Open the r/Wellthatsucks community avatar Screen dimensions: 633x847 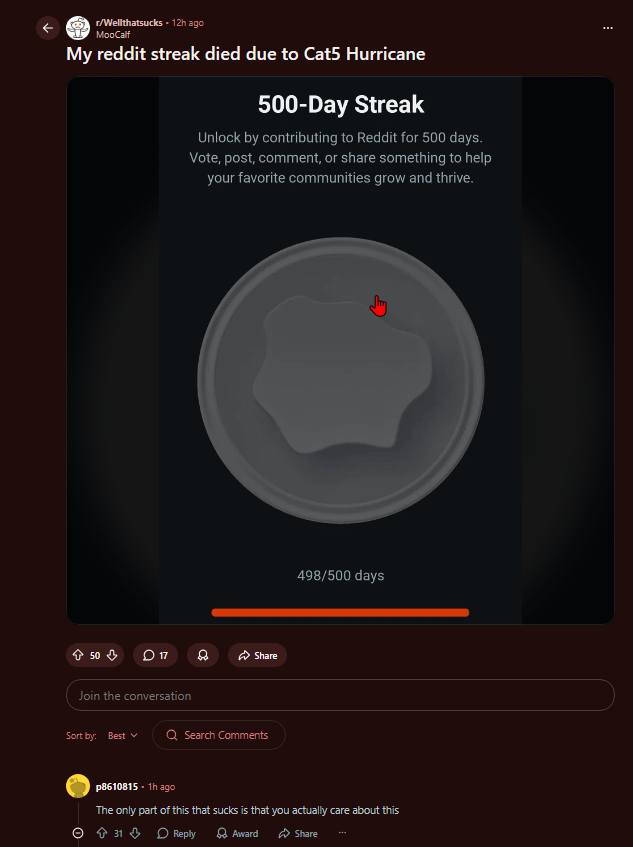point(78,28)
